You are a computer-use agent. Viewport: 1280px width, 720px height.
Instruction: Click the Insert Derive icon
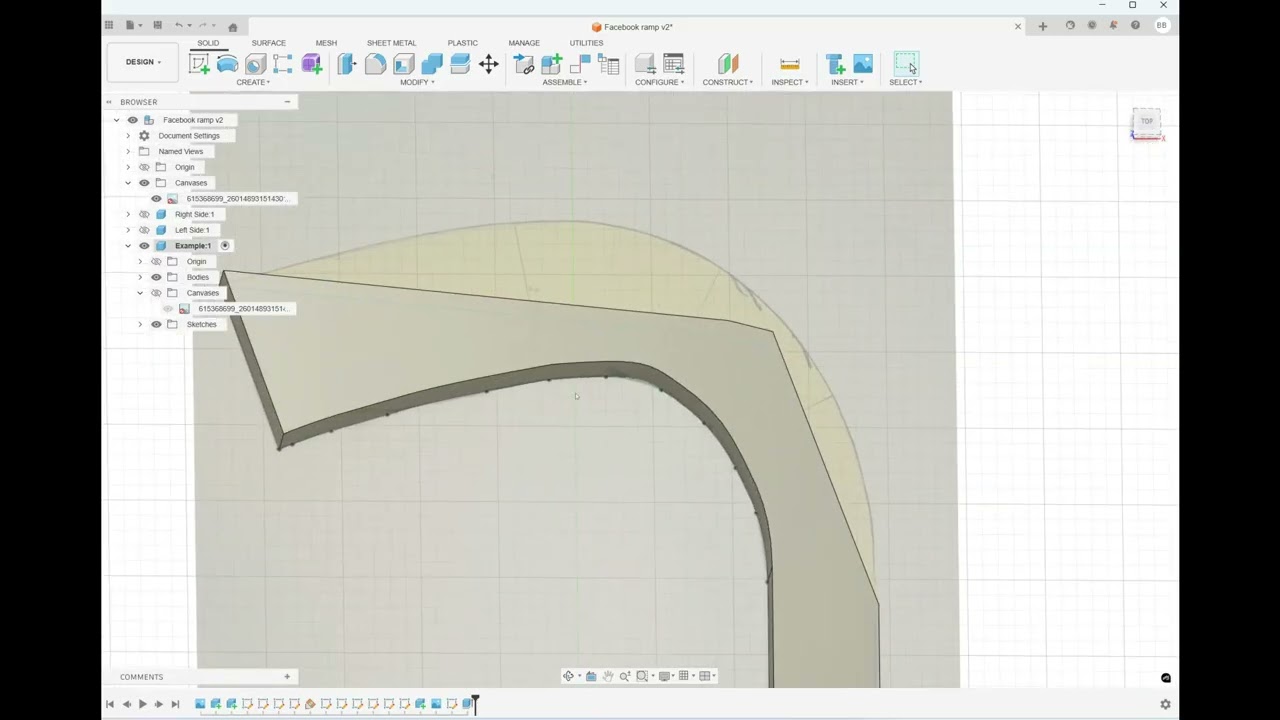coord(835,64)
